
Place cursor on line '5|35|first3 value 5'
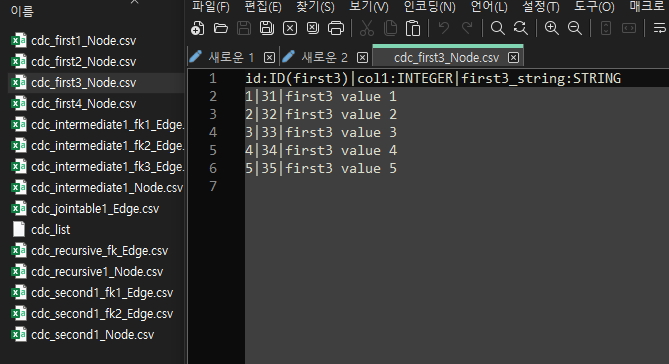click(321, 168)
